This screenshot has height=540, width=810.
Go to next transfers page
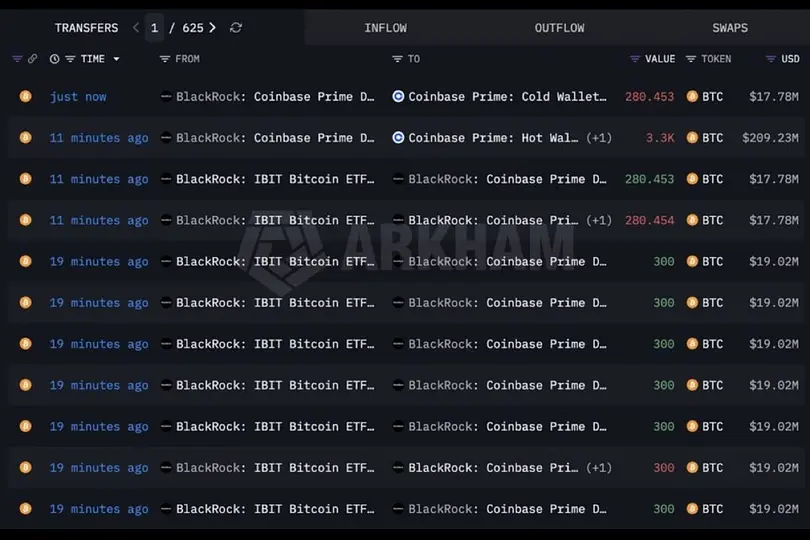pos(212,28)
